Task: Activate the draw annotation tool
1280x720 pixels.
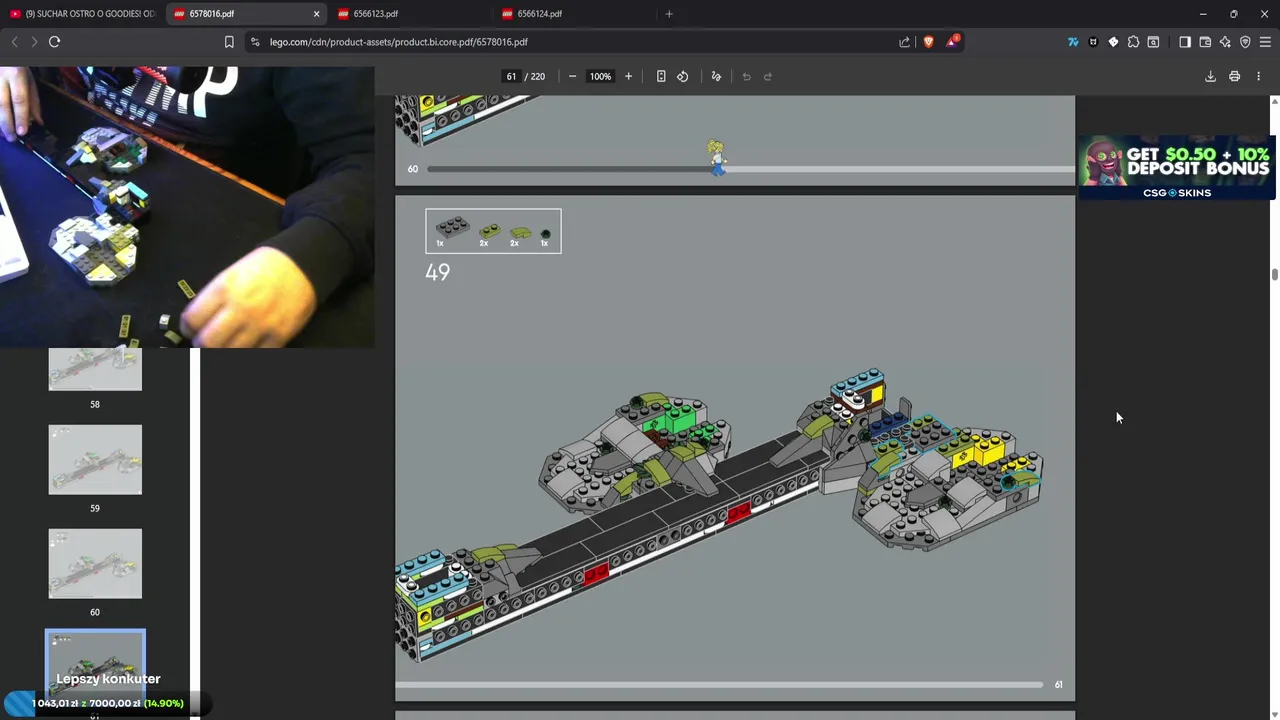Action: [x=716, y=76]
